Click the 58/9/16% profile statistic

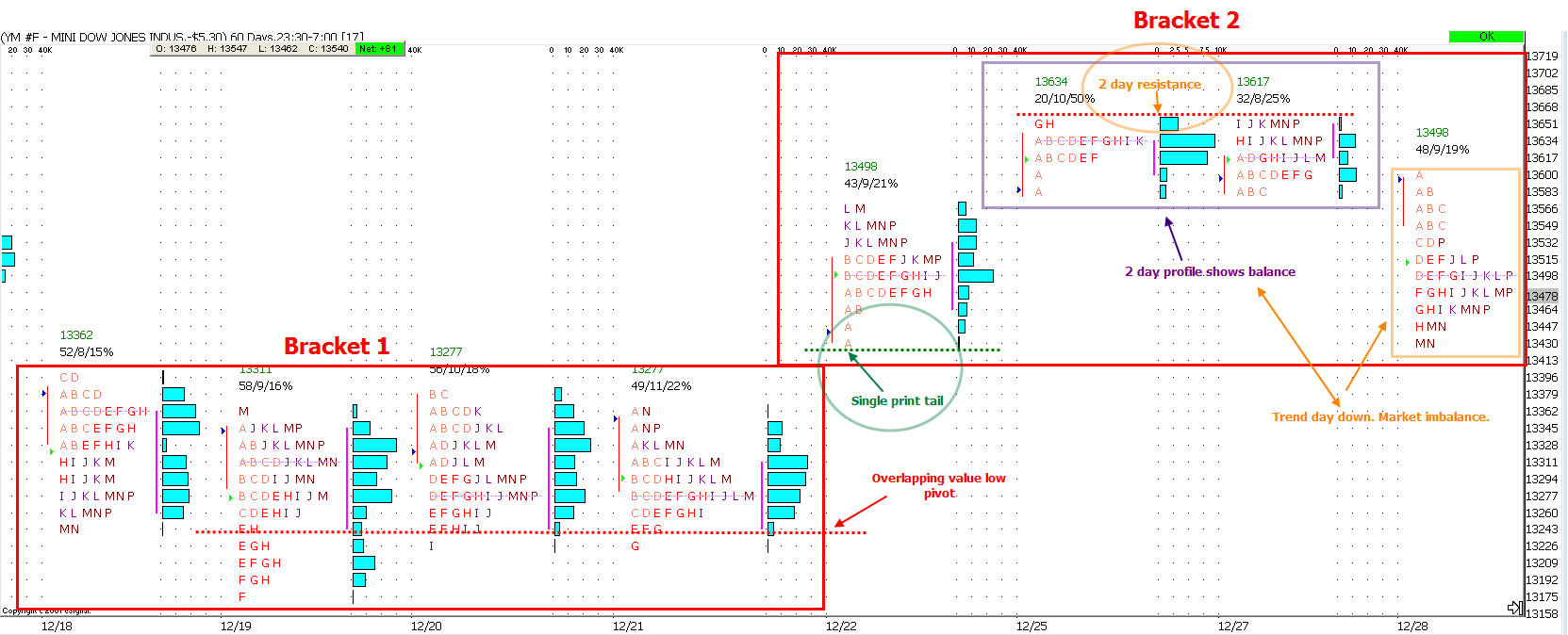pos(266,386)
